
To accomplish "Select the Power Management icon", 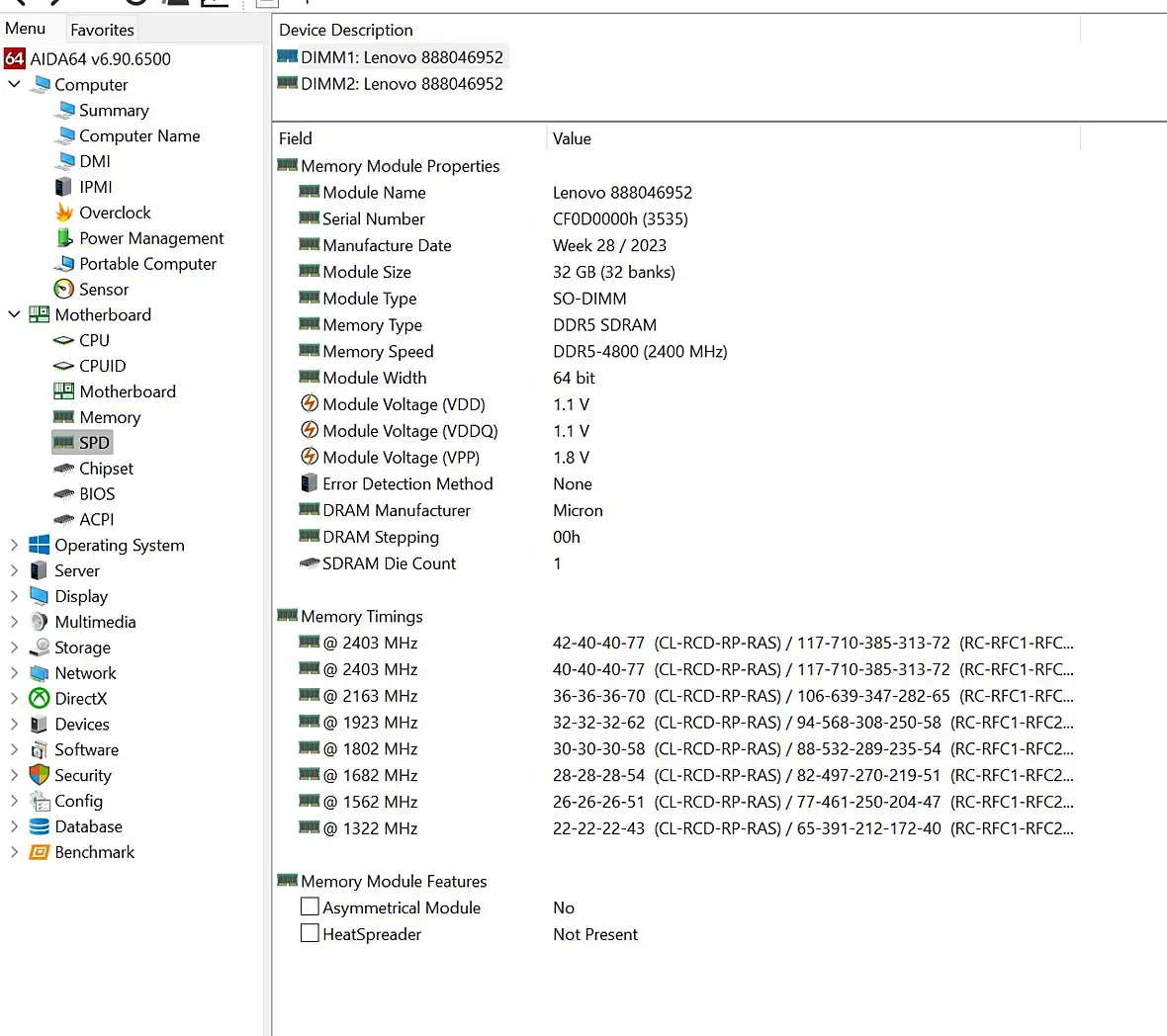I will [64, 238].
